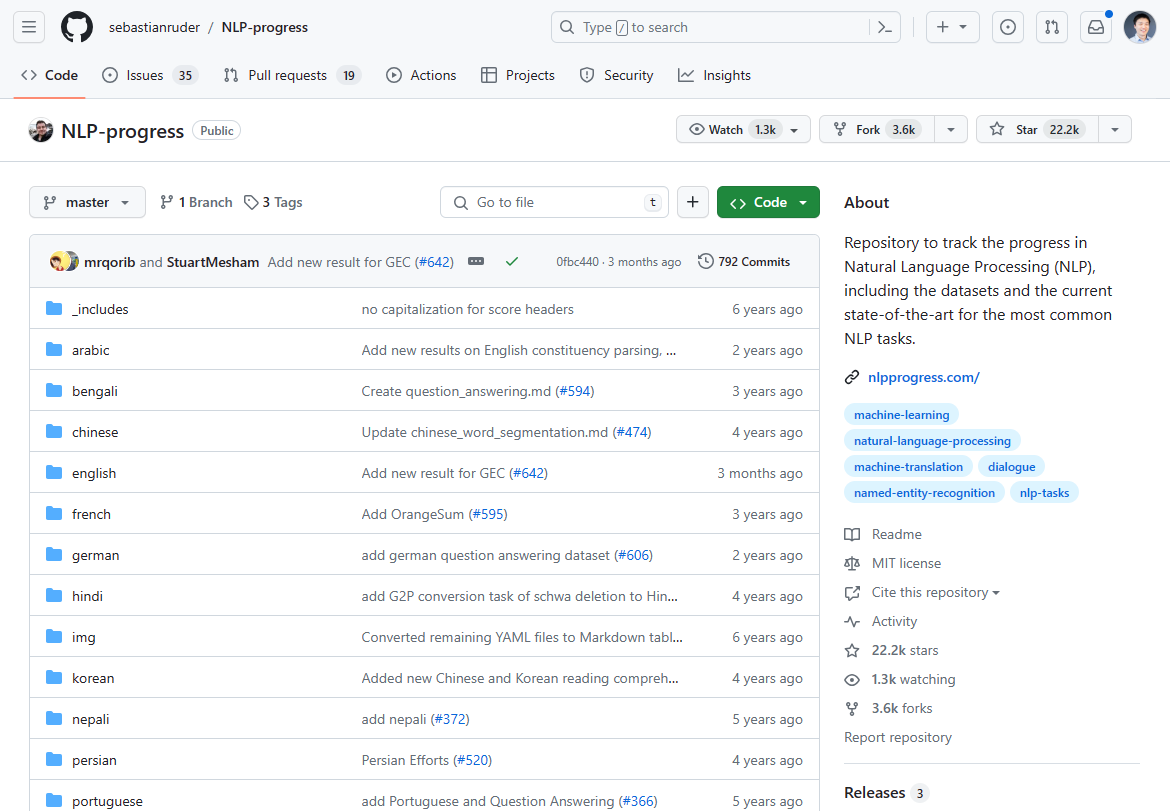
Task: Open user profile avatar menu
Action: point(1139,28)
